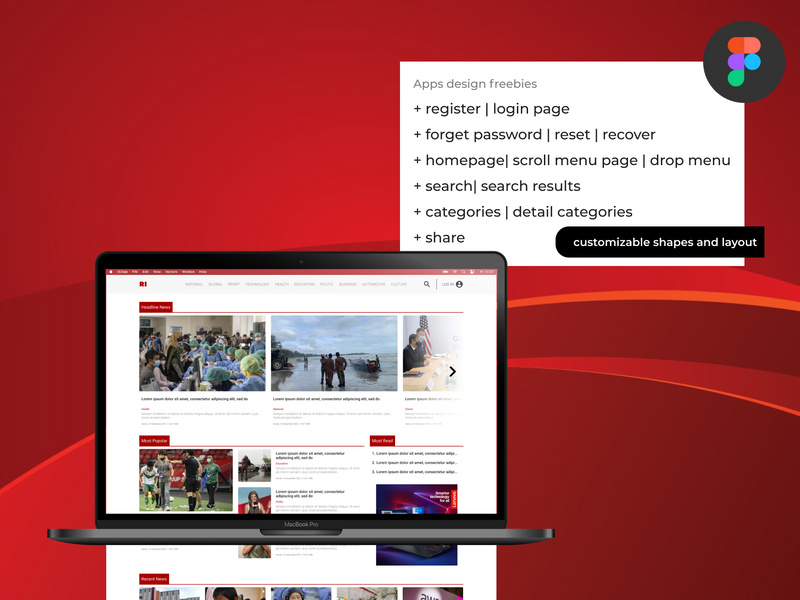
Task: Go to the TECHNOLOGY section
Action: (x=257, y=284)
